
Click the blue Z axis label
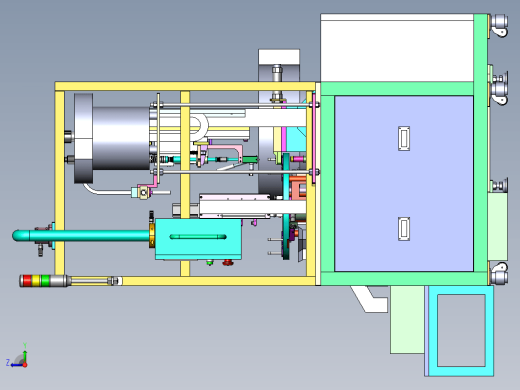(x=8, y=362)
